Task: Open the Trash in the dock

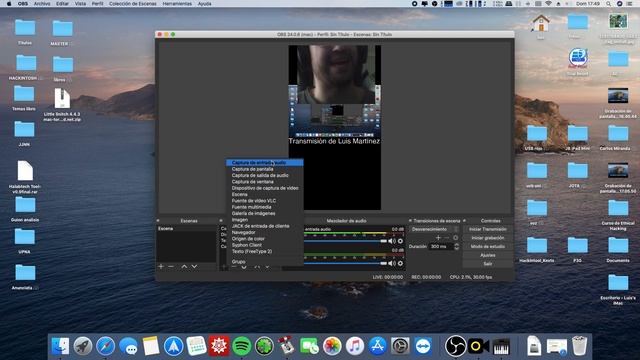Action: point(580,346)
